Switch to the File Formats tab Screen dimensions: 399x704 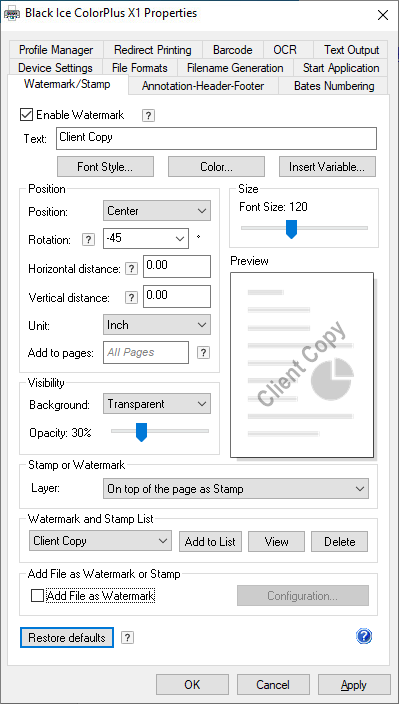(x=140, y=68)
